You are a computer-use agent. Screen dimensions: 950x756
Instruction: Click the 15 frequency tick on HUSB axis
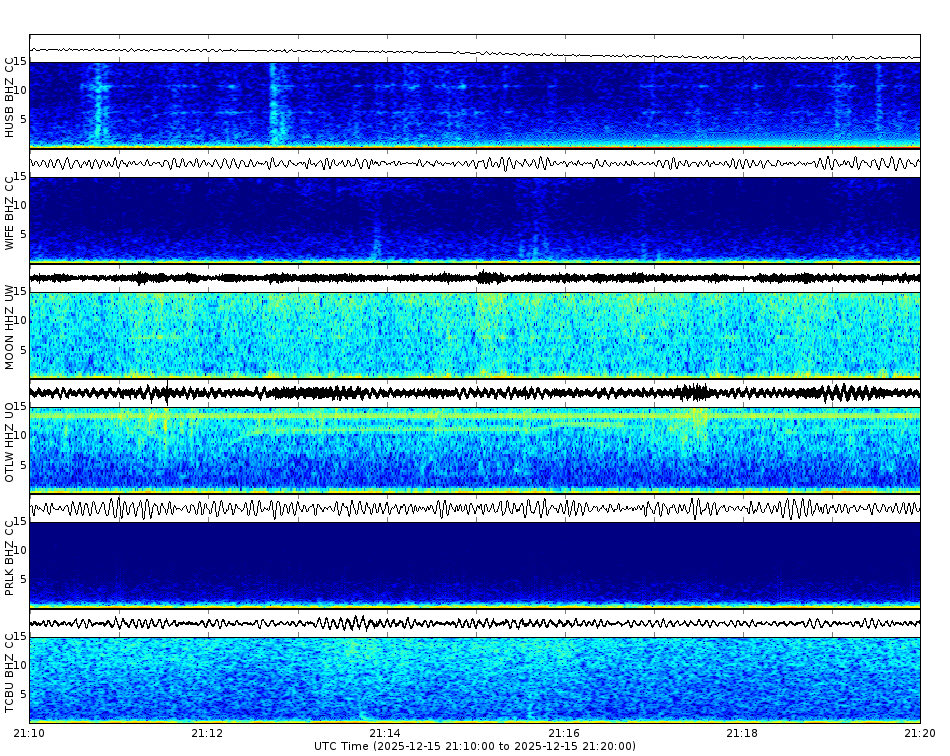click(22, 62)
